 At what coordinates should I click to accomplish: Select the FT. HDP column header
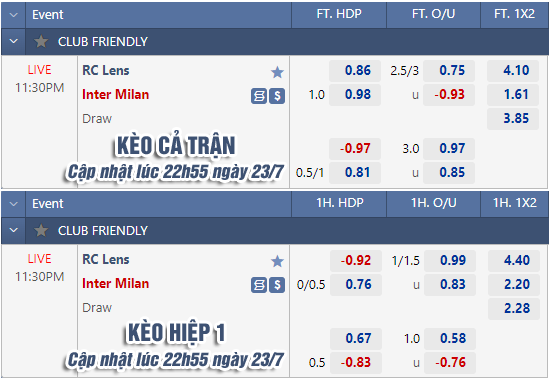pyautogui.click(x=339, y=14)
